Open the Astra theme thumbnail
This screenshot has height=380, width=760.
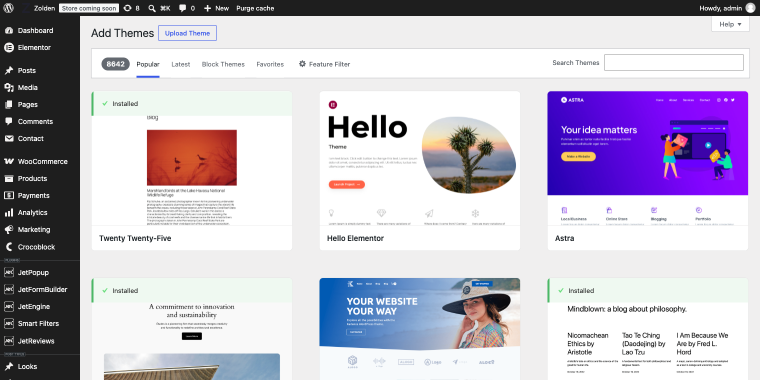(x=648, y=158)
